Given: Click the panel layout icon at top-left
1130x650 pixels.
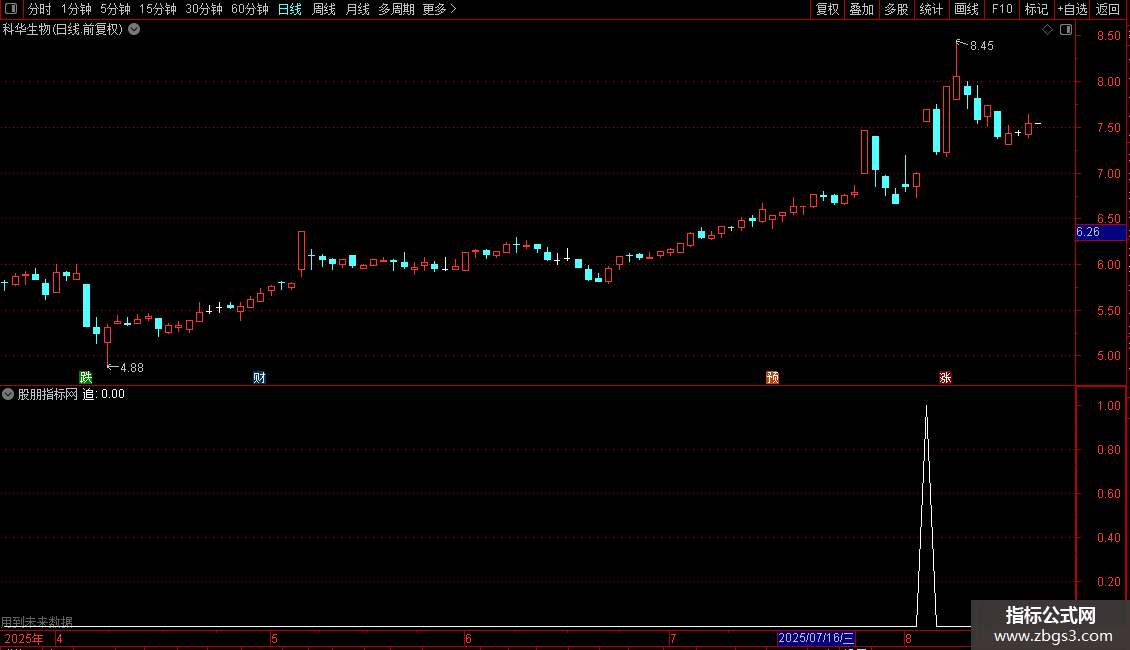Looking at the screenshot, I should point(11,9).
